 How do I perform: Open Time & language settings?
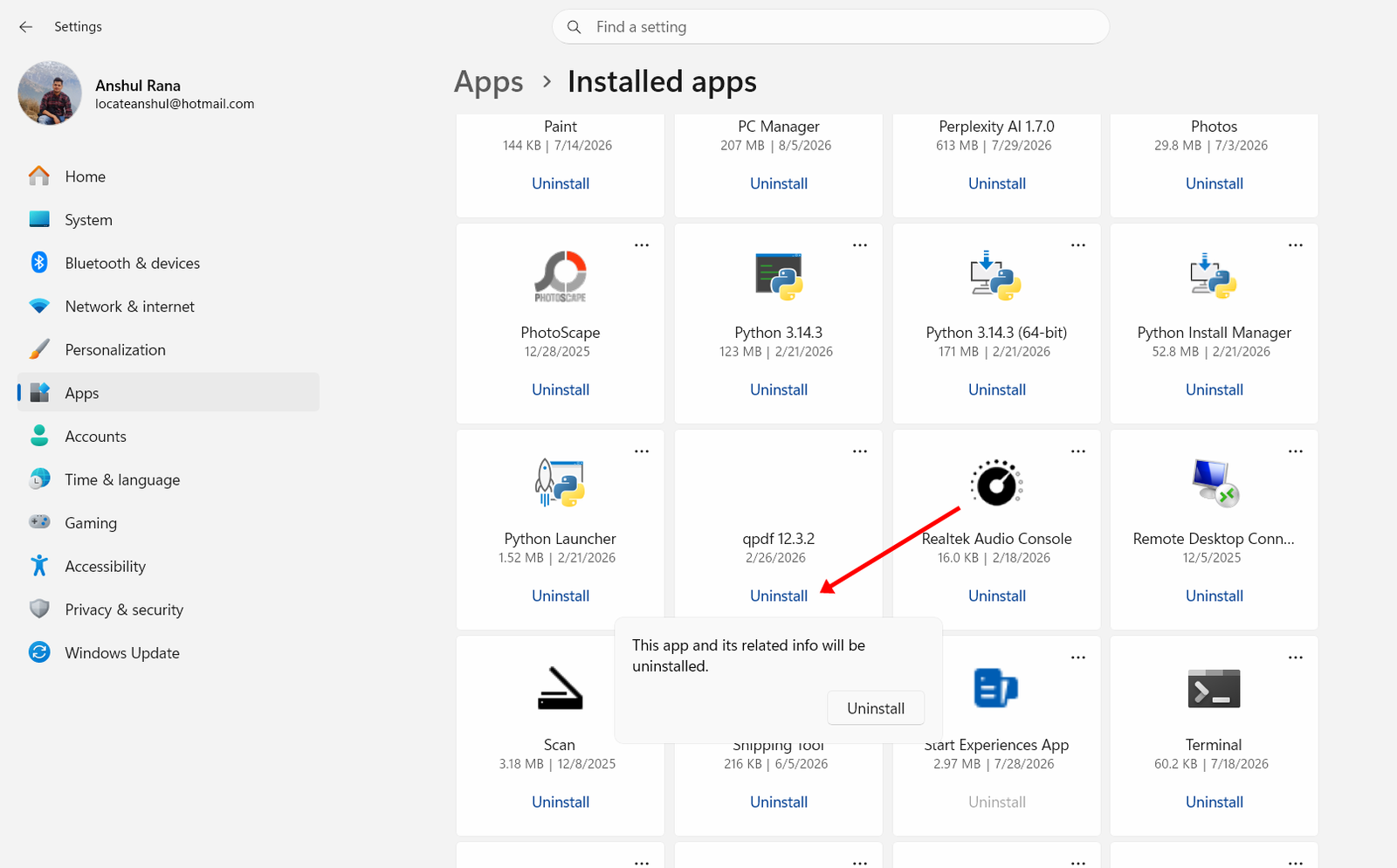point(169,479)
